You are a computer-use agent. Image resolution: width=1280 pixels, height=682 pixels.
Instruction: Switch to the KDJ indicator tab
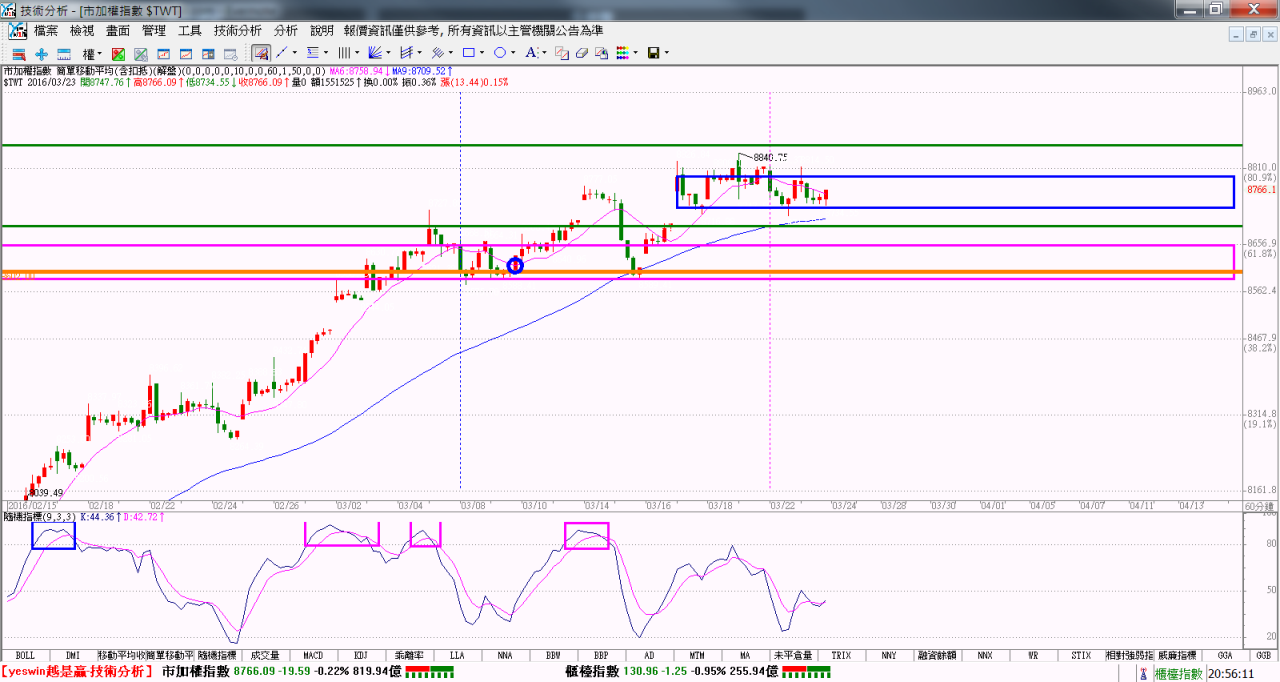coord(361,656)
